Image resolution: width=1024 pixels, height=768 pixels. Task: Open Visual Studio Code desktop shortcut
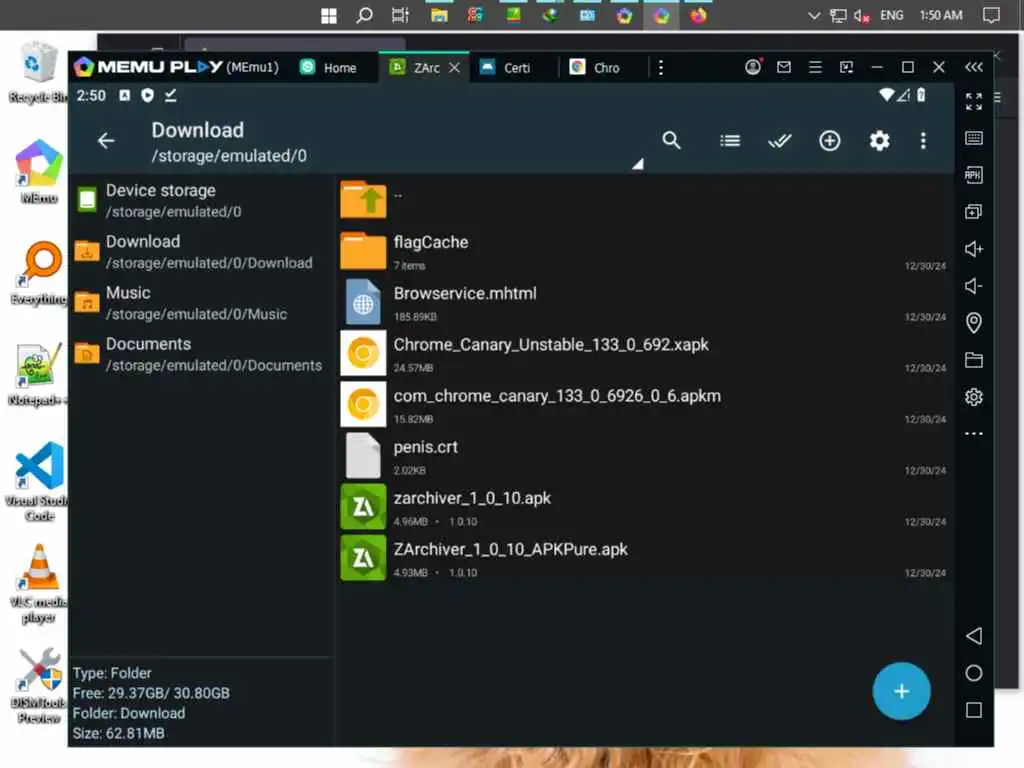pos(39,482)
